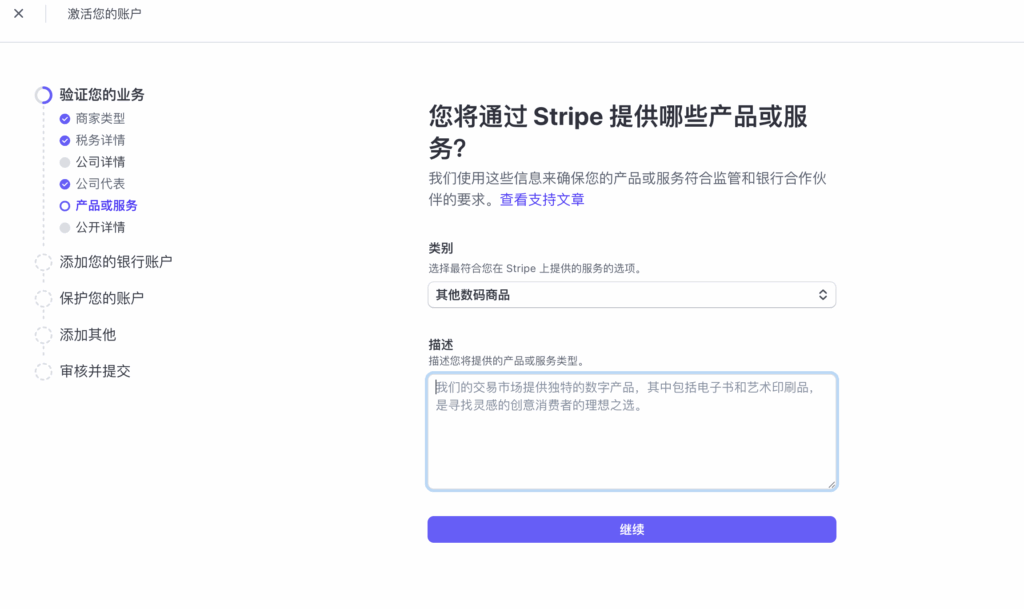Close the account activation dialog with X

click(x=18, y=14)
